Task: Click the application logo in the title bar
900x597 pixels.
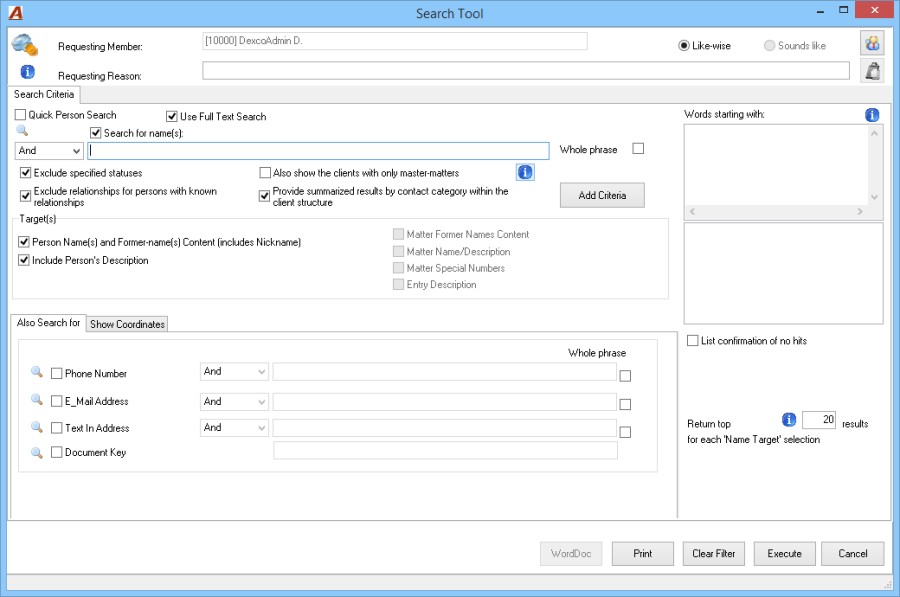Action: [x=15, y=13]
